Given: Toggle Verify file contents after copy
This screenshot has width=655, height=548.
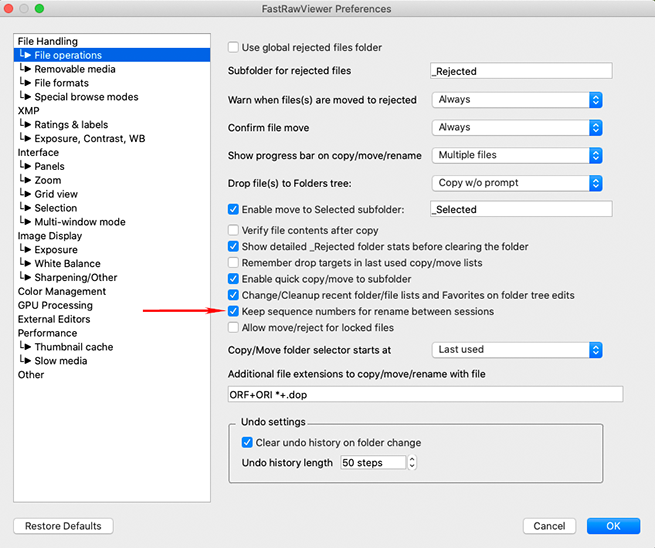Looking at the screenshot, I should pyautogui.click(x=234, y=231).
